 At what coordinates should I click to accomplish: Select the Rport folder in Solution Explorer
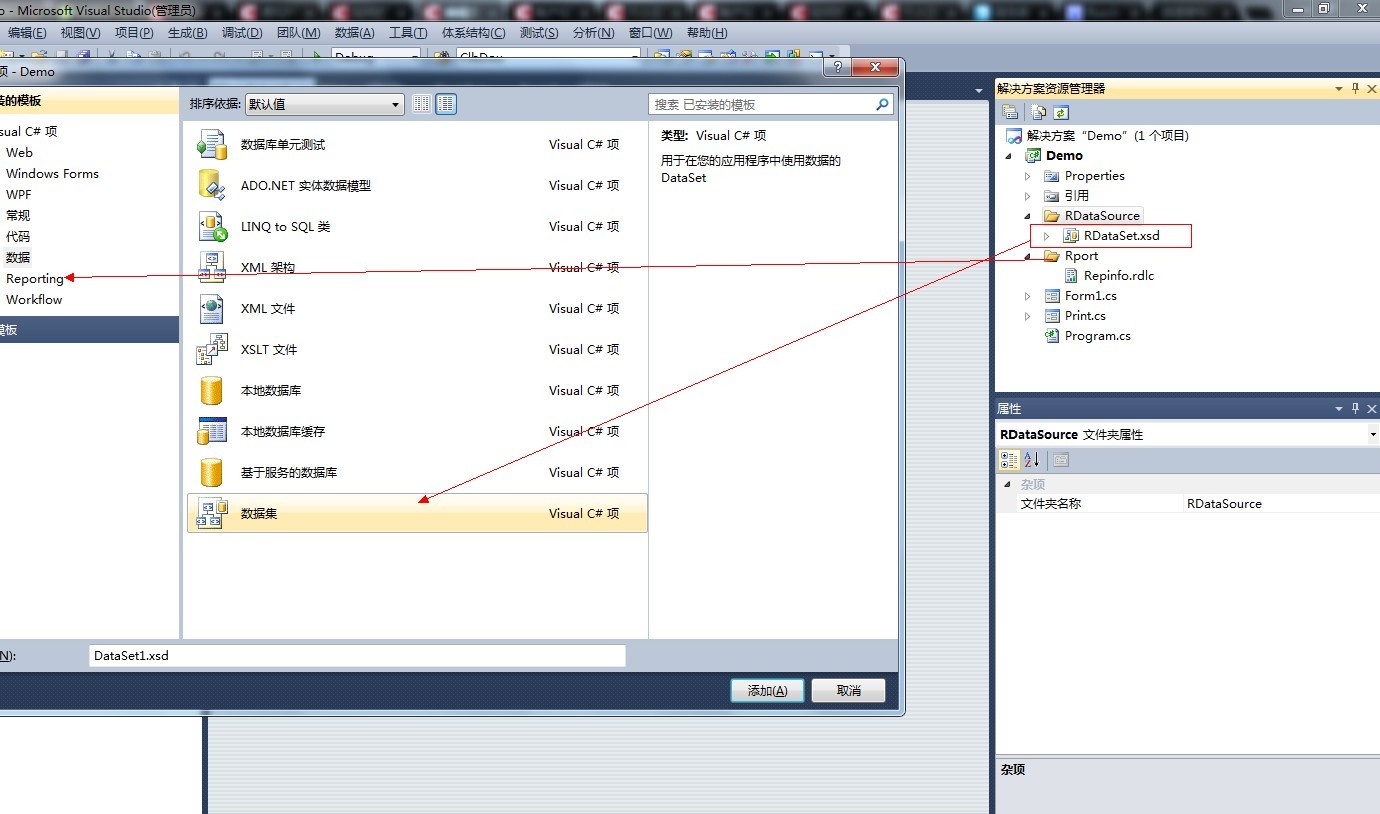1081,256
